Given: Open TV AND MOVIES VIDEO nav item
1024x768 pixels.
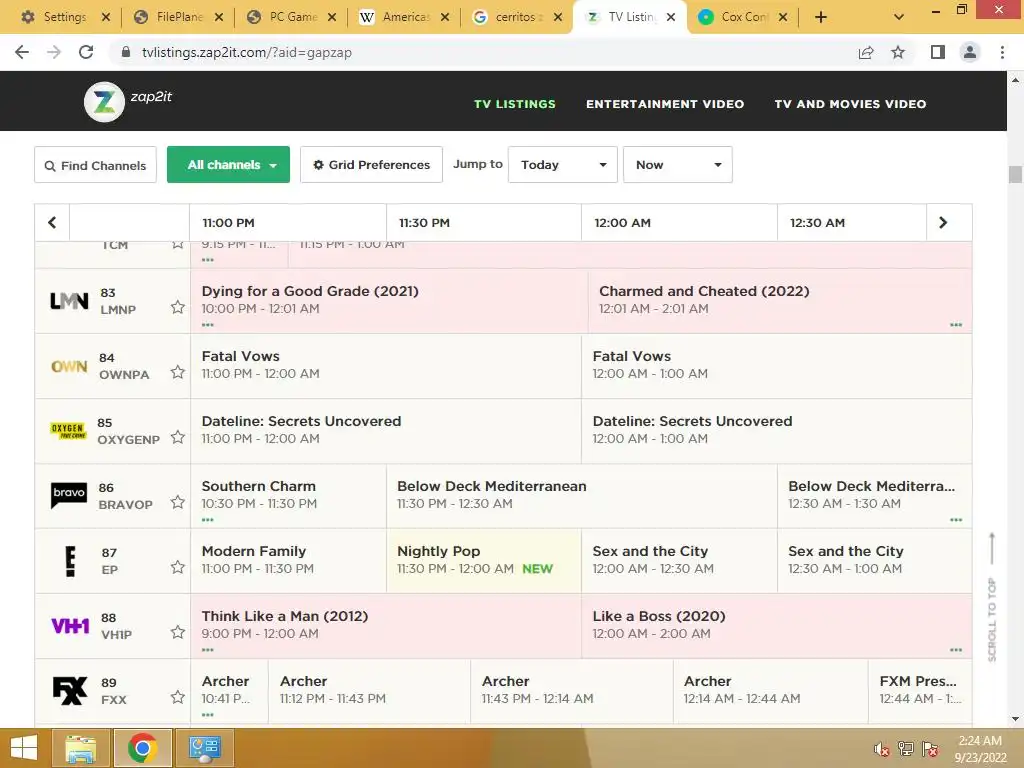Looking at the screenshot, I should pos(850,104).
